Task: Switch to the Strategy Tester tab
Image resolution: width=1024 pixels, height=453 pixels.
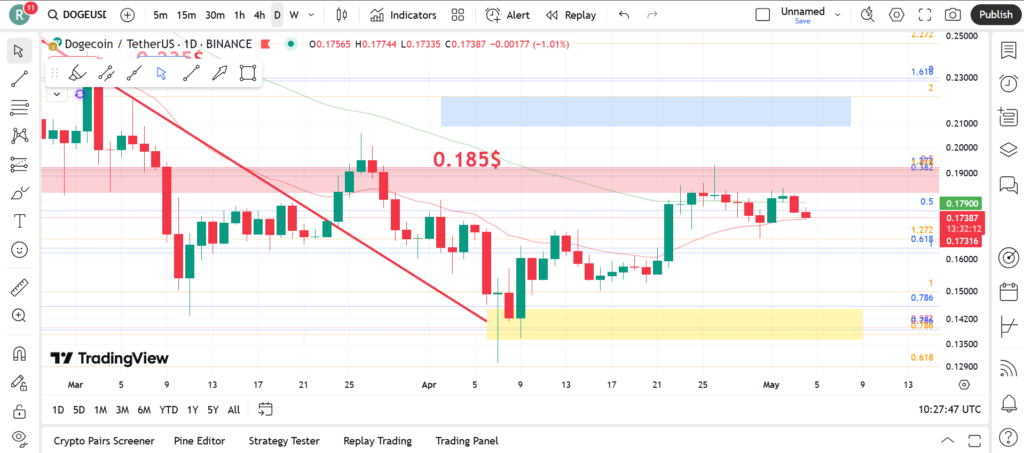Action: coord(284,441)
